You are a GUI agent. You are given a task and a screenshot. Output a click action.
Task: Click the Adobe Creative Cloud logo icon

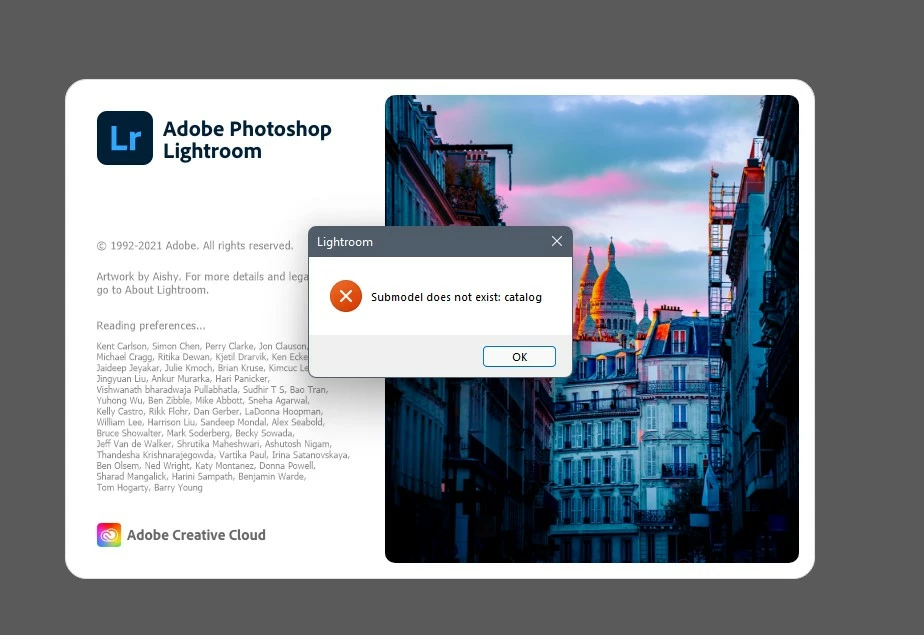(109, 535)
